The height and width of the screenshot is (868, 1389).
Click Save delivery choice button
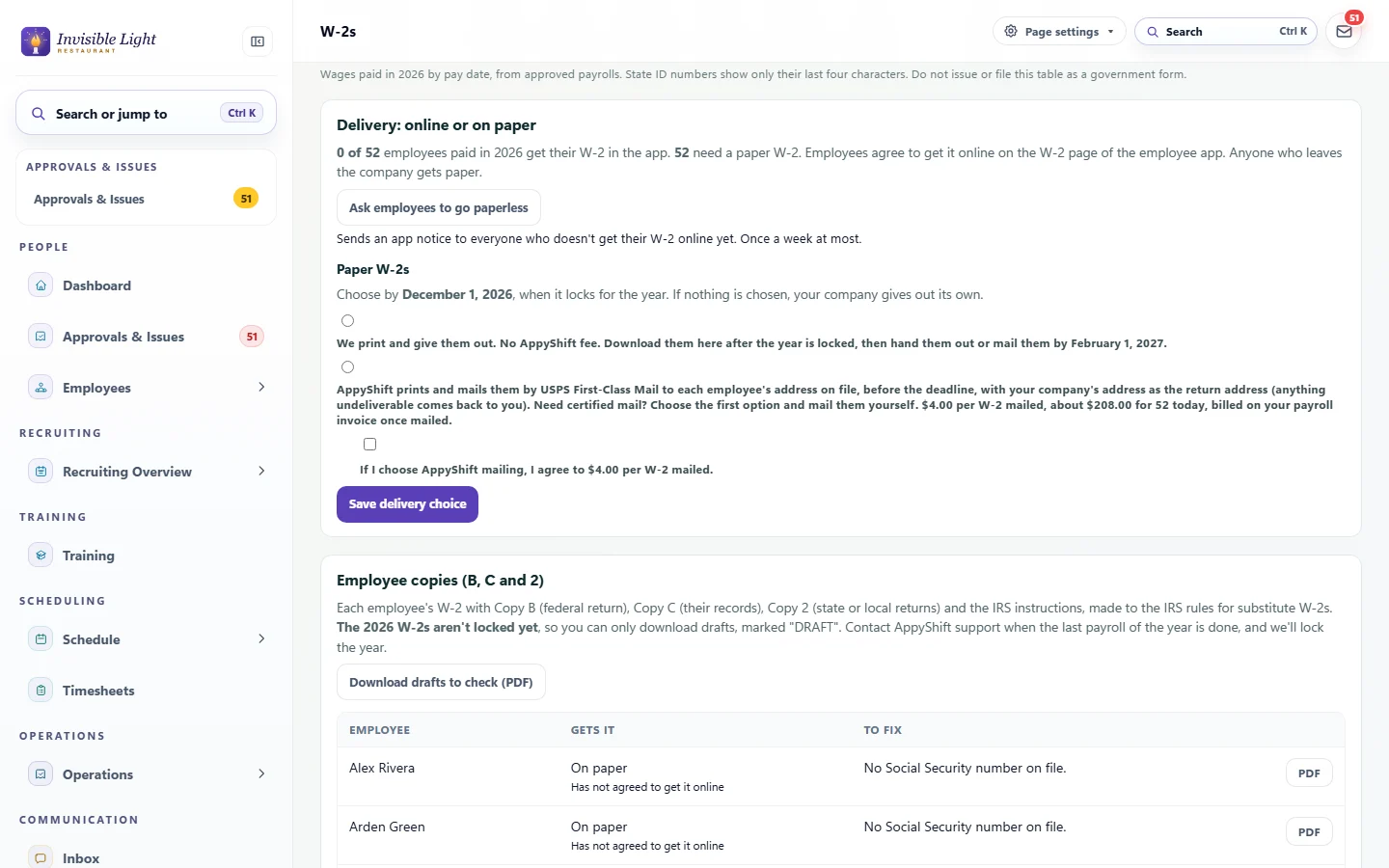pyautogui.click(x=407, y=504)
